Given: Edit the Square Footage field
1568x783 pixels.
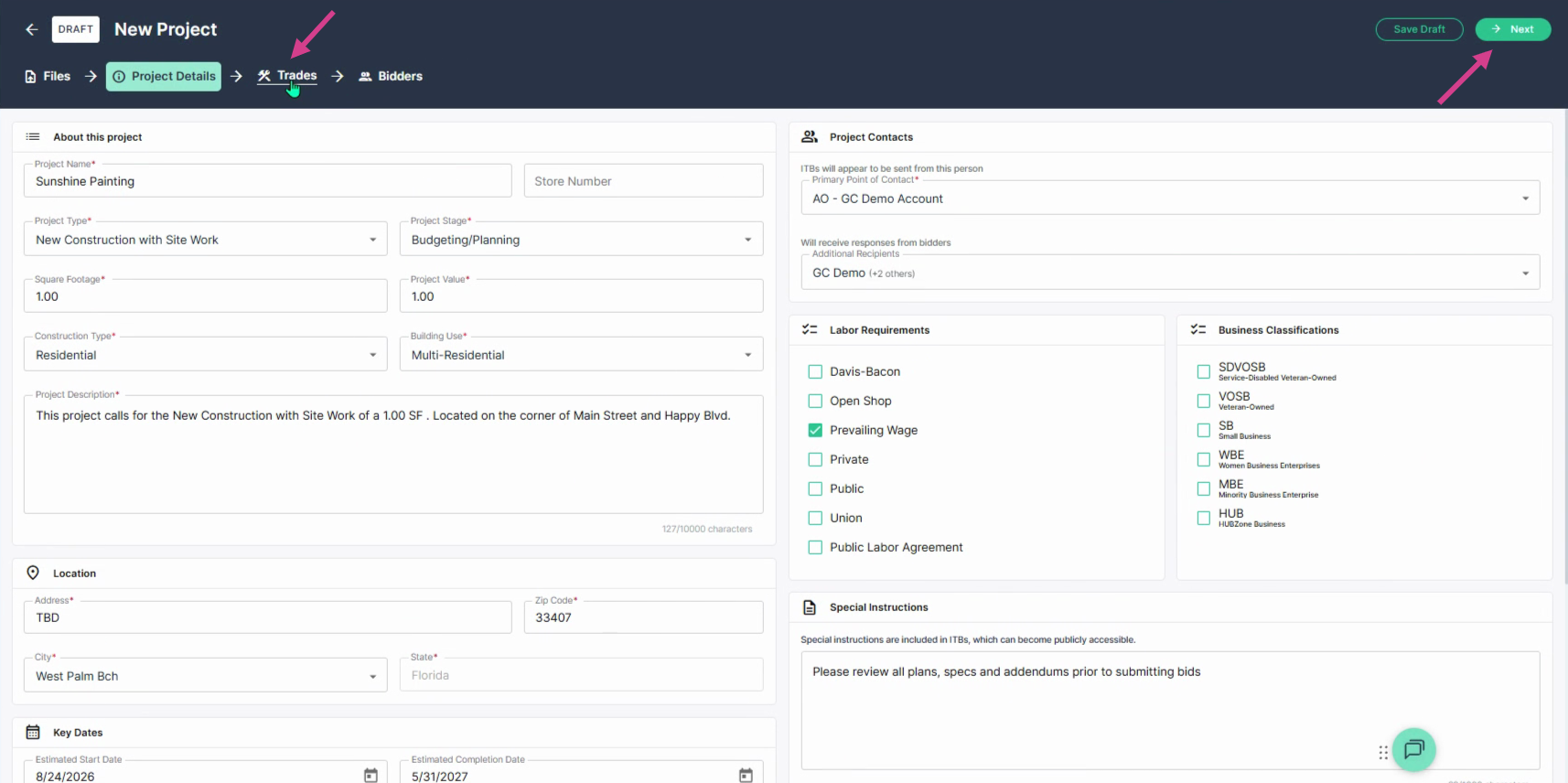Looking at the screenshot, I should click(206, 296).
